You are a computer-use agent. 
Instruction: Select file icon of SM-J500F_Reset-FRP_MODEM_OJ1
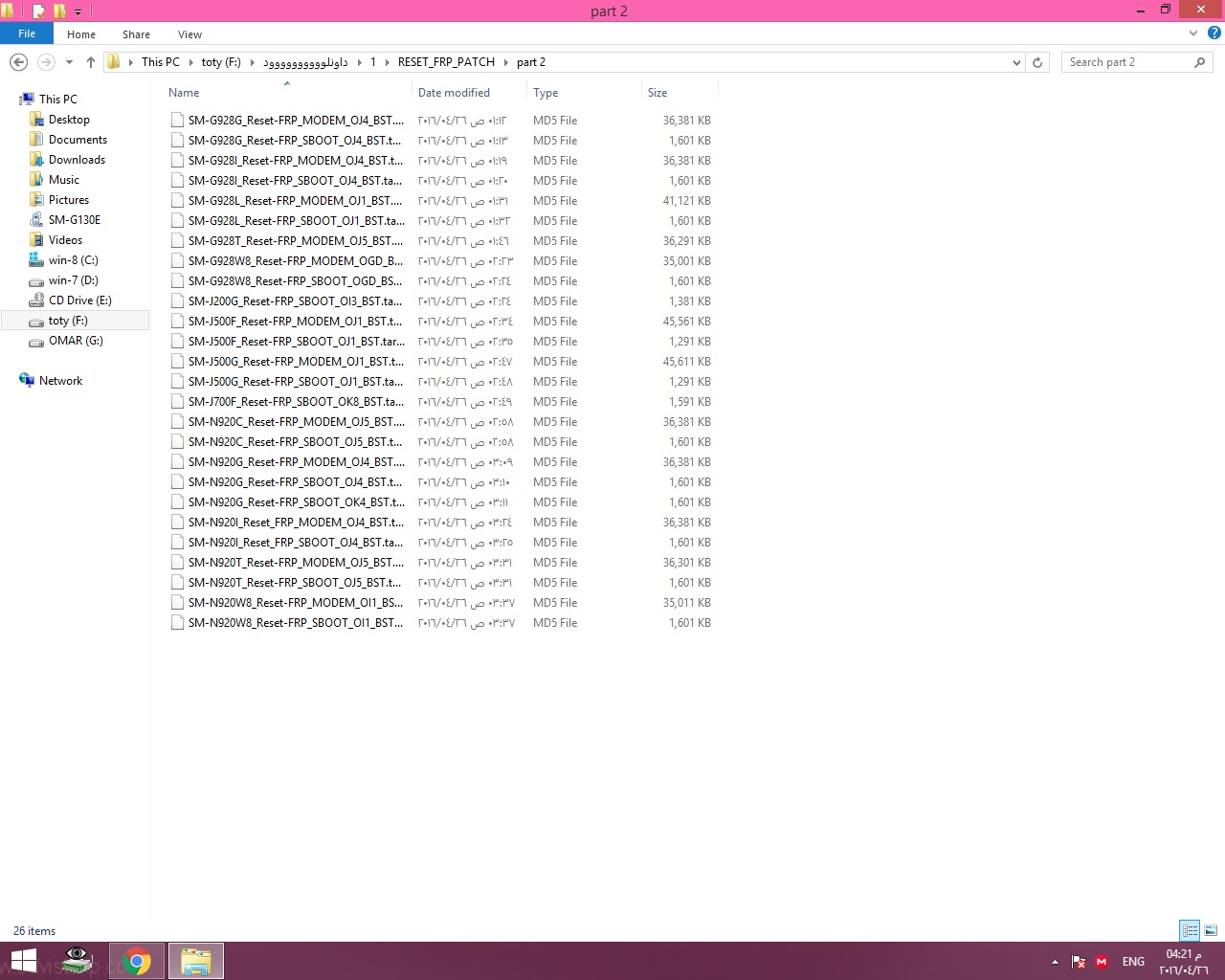click(177, 322)
